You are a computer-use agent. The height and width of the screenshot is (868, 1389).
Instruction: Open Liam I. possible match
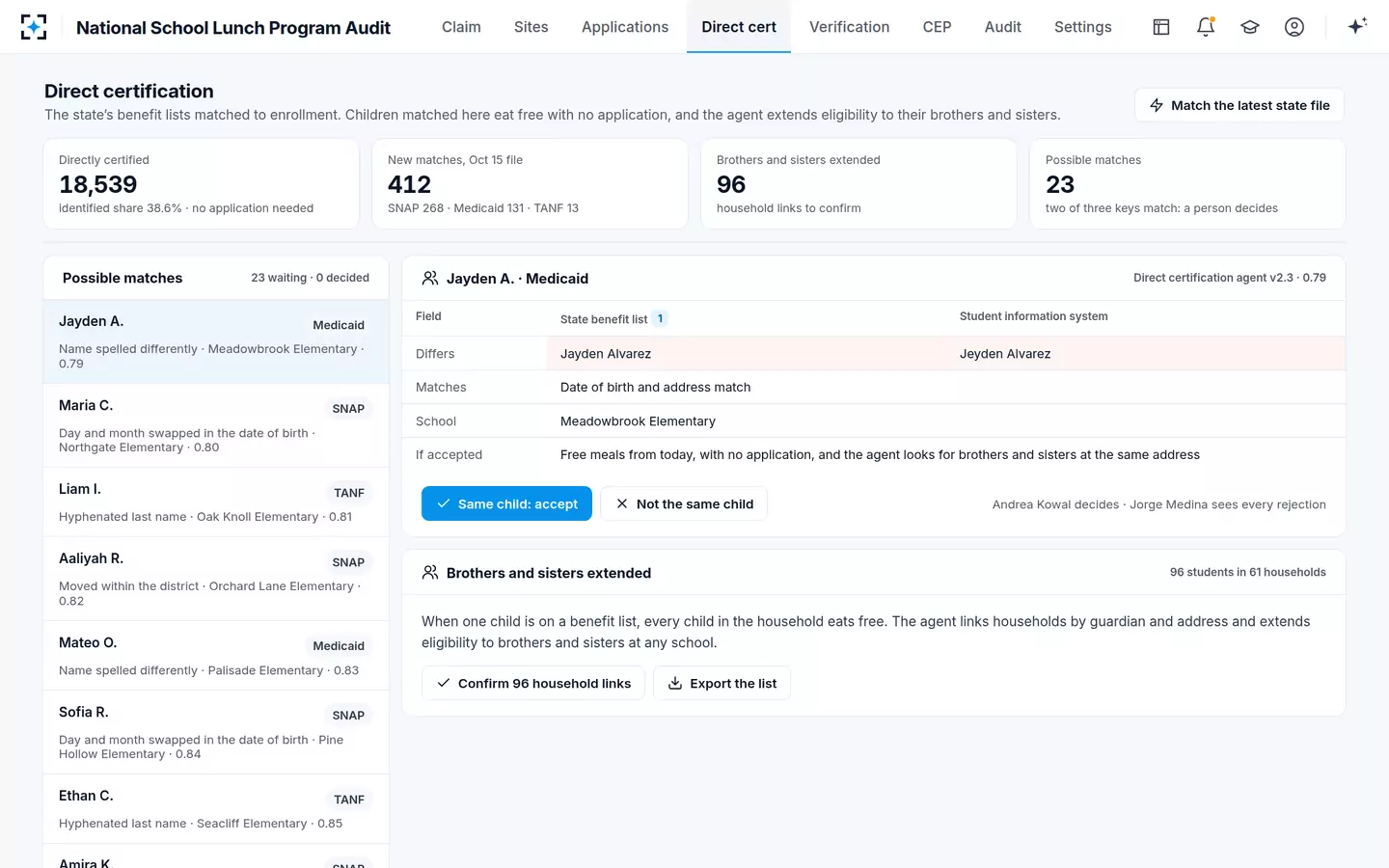click(216, 502)
